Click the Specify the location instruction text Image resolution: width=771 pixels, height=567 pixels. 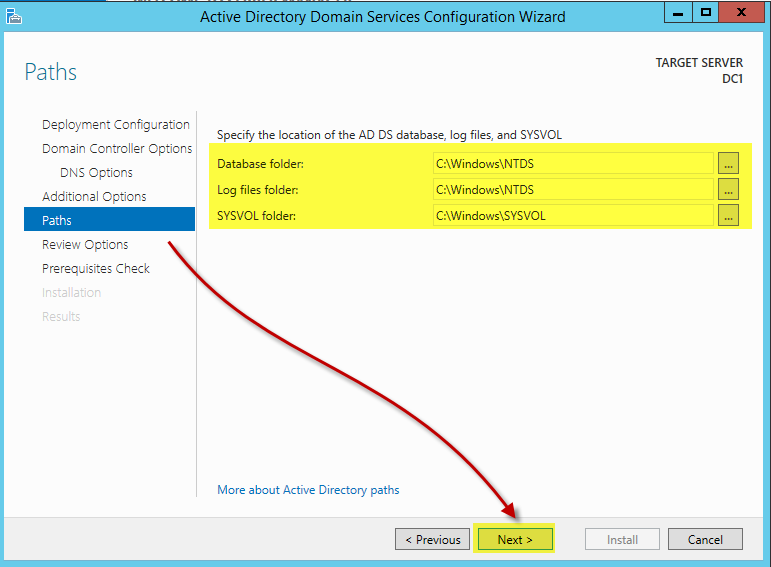pyautogui.click(x=389, y=135)
